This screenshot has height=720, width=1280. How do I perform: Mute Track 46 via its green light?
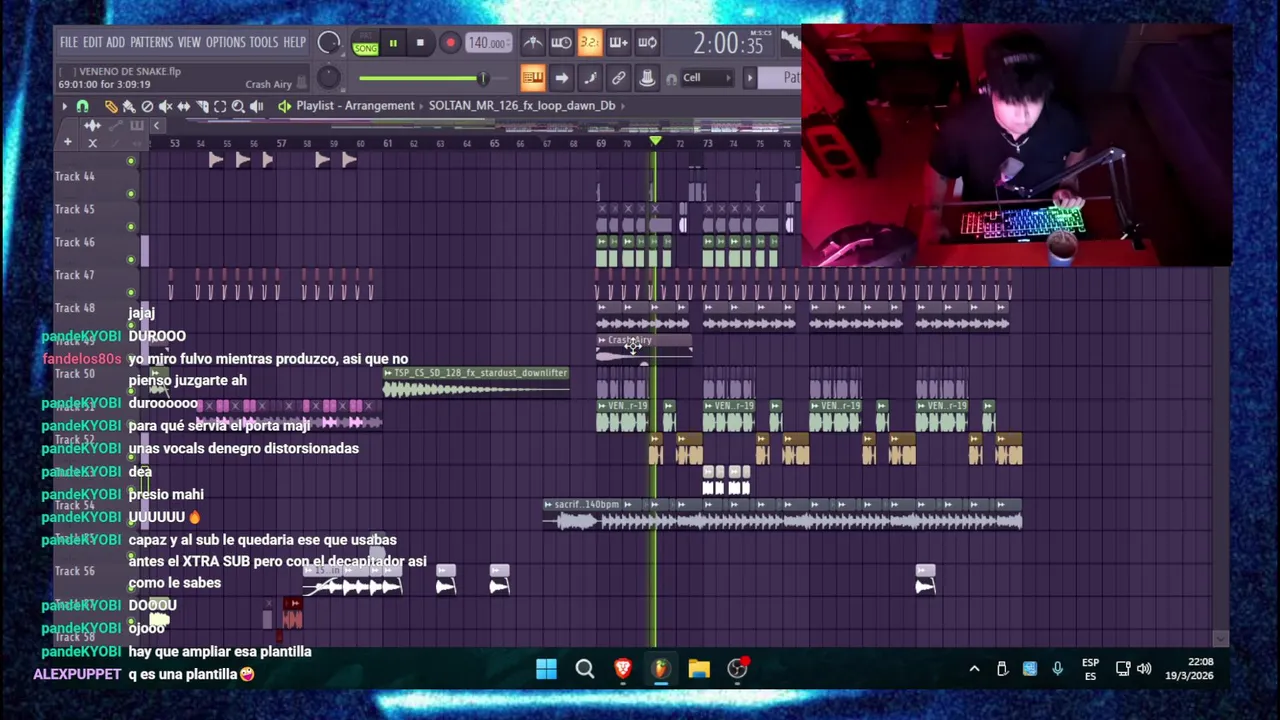tap(131, 260)
